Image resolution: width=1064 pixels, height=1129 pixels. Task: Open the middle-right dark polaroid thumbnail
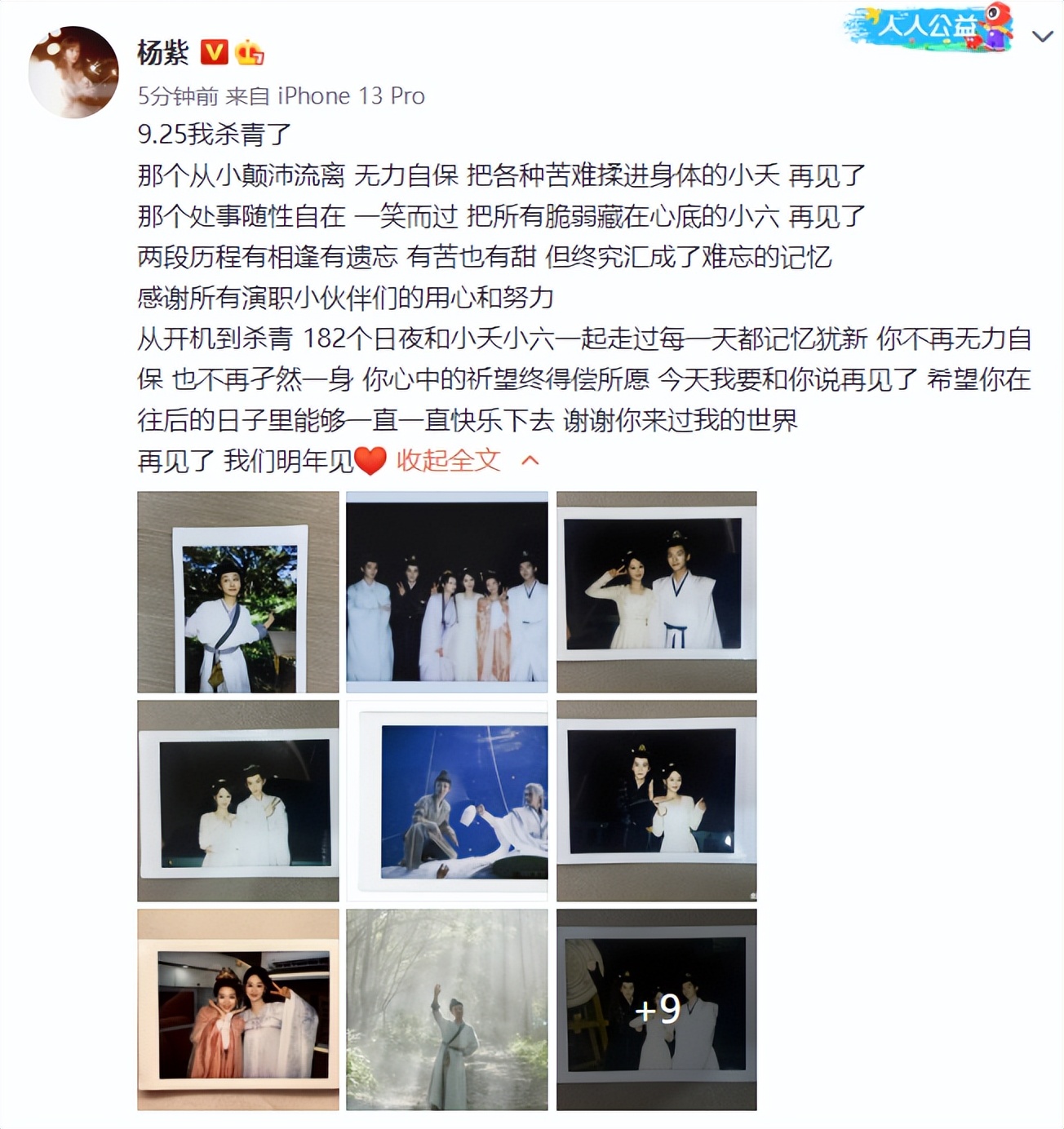click(x=657, y=801)
